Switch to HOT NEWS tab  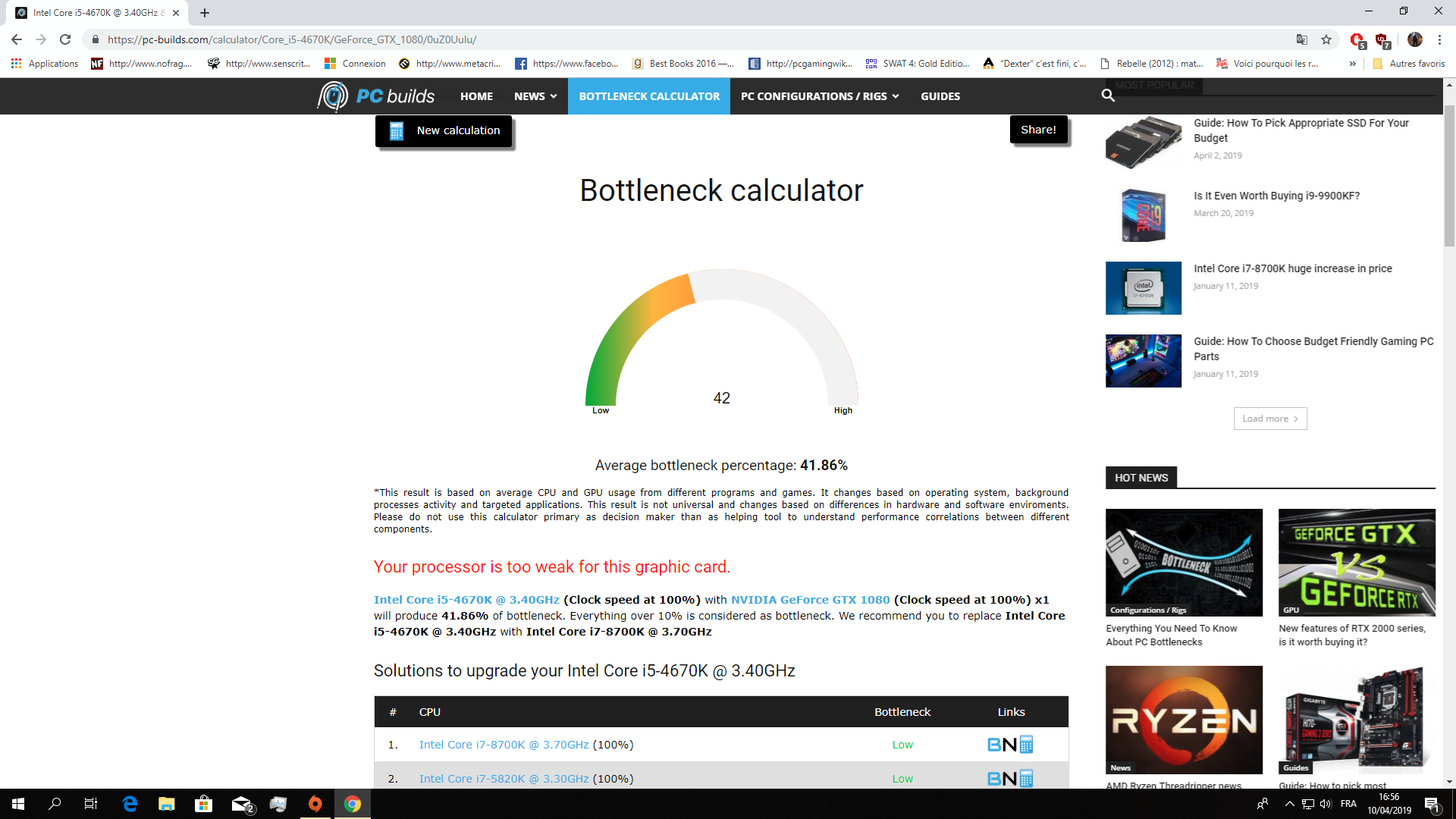(x=1141, y=478)
